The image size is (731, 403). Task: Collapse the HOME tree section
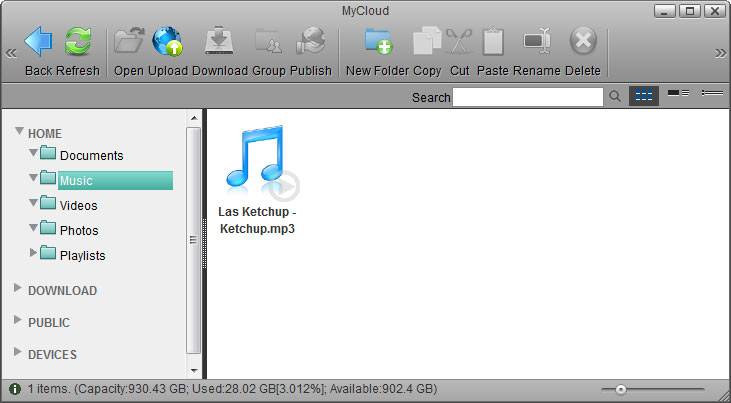(19, 133)
